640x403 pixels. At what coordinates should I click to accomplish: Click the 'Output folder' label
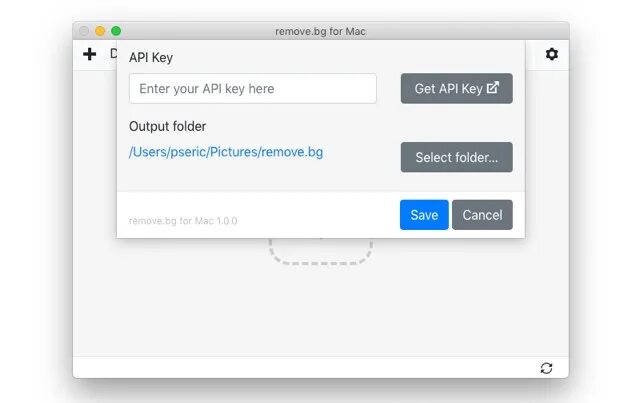(167, 127)
